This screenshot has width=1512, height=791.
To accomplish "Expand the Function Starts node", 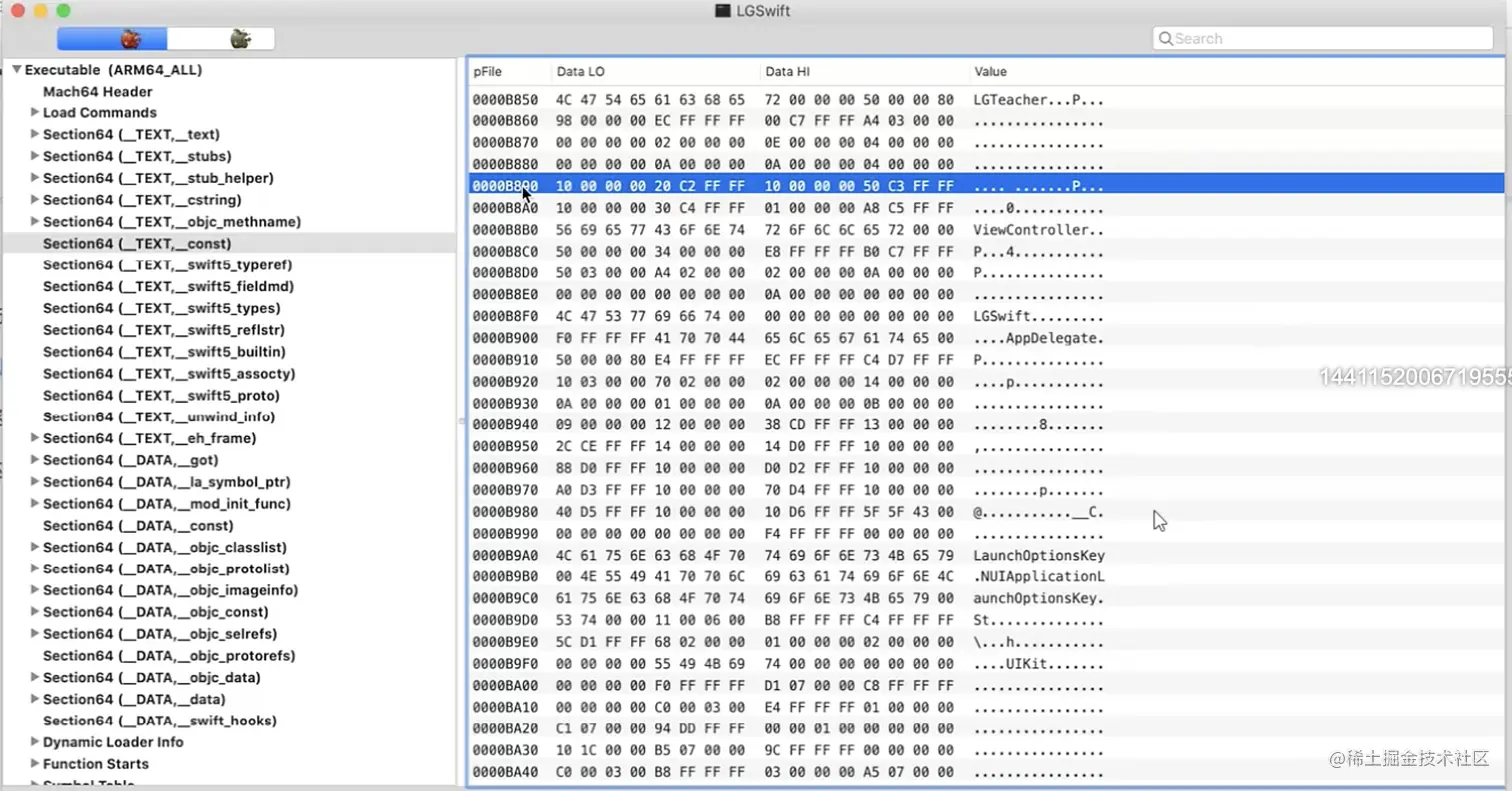I will coord(35,764).
